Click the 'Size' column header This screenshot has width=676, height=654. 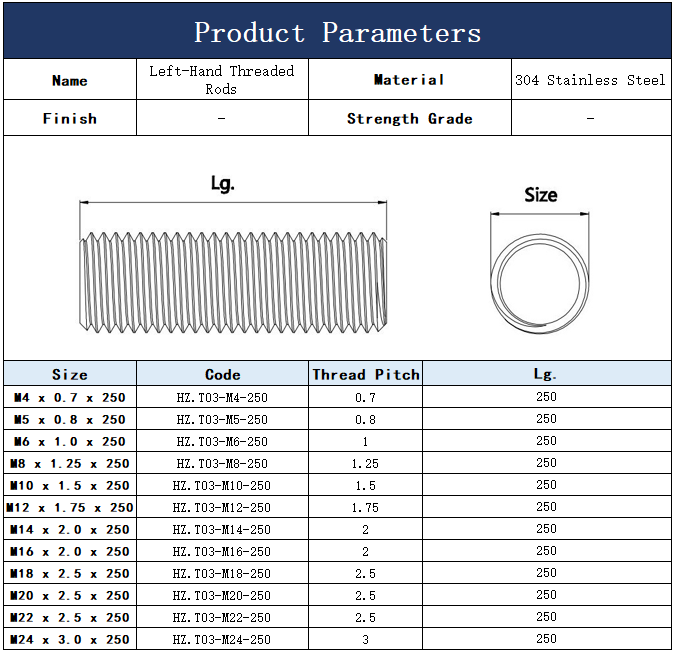point(70,374)
